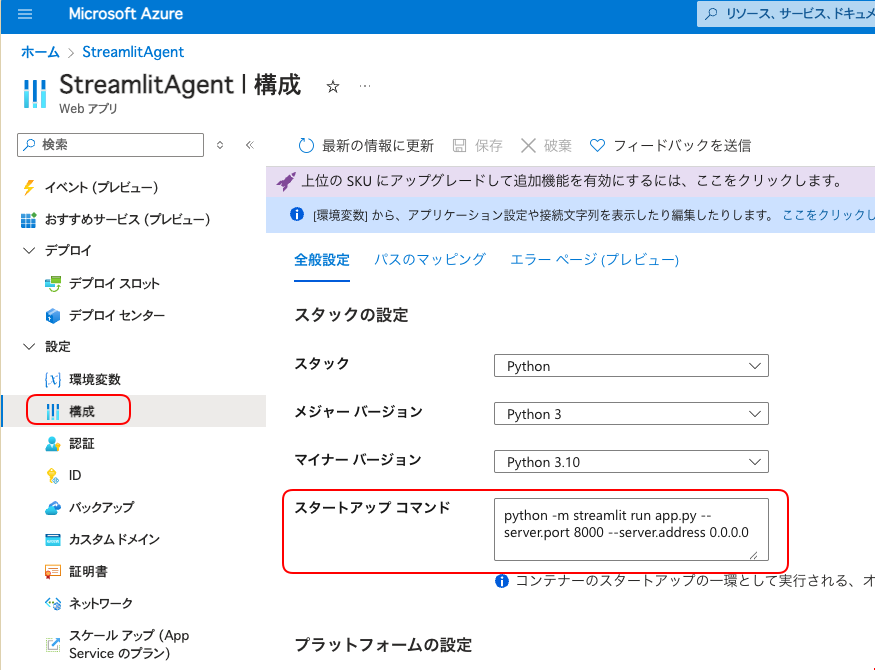The width and height of the screenshot is (875, 670).
Task: Open the ID sidebar item
Action: 75,475
